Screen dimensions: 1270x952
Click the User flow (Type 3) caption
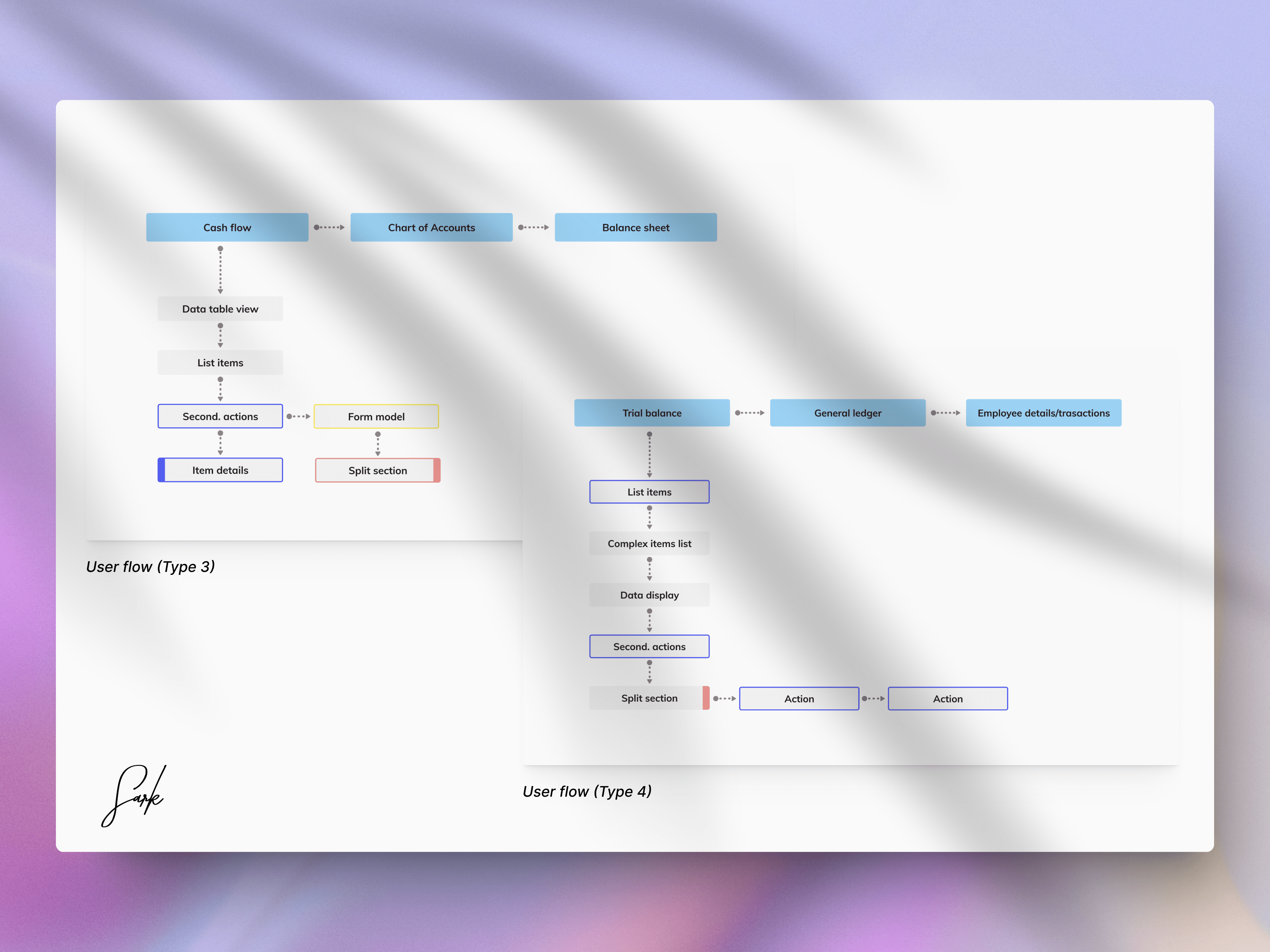(x=150, y=567)
